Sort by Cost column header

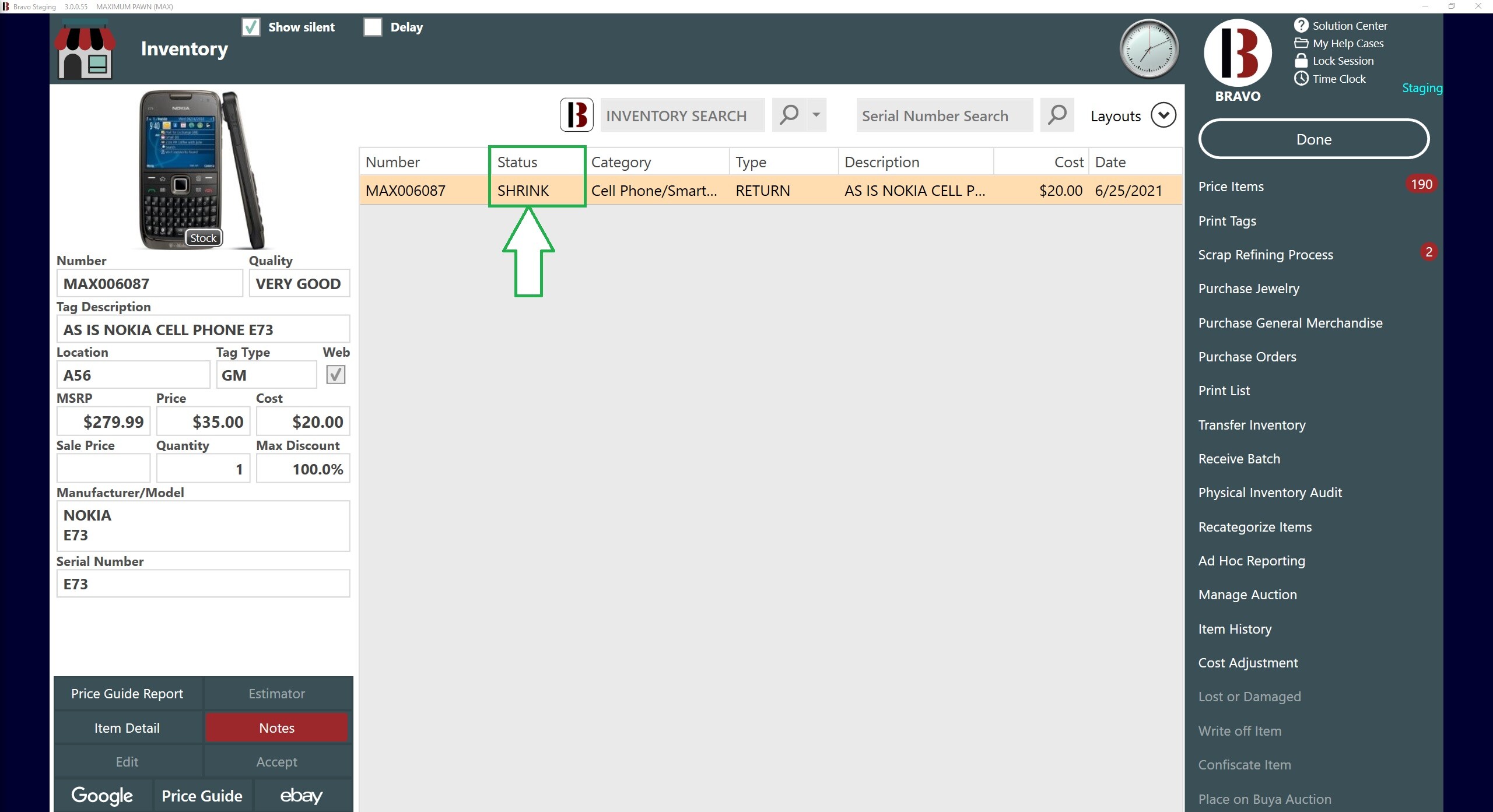coord(1041,162)
